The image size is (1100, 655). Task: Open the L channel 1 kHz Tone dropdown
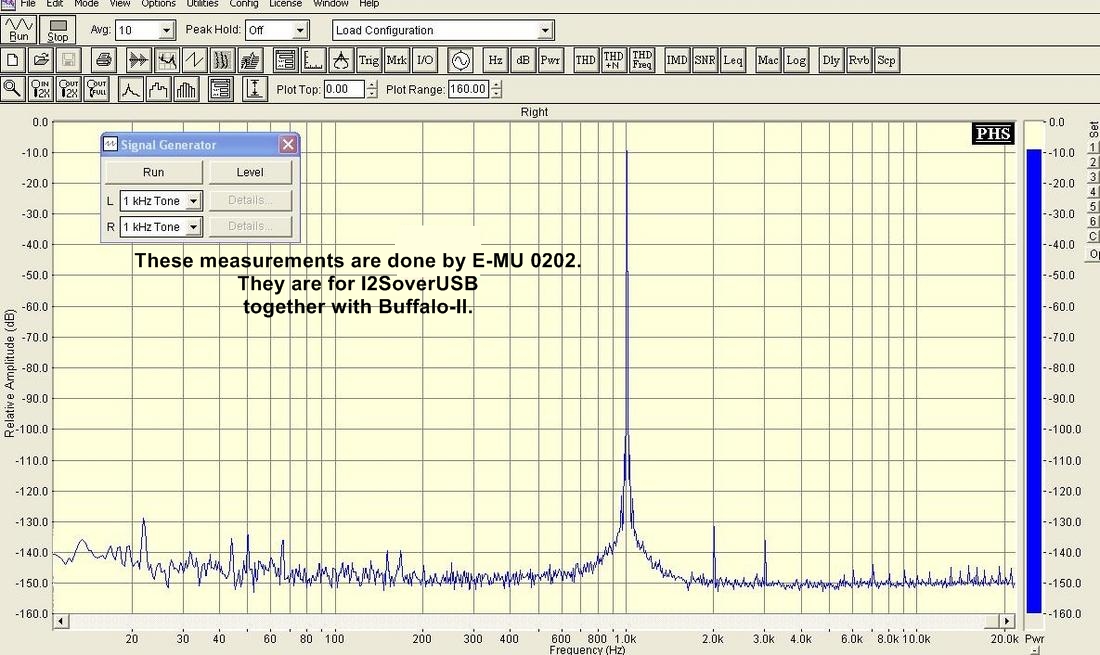pyautogui.click(x=193, y=201)
